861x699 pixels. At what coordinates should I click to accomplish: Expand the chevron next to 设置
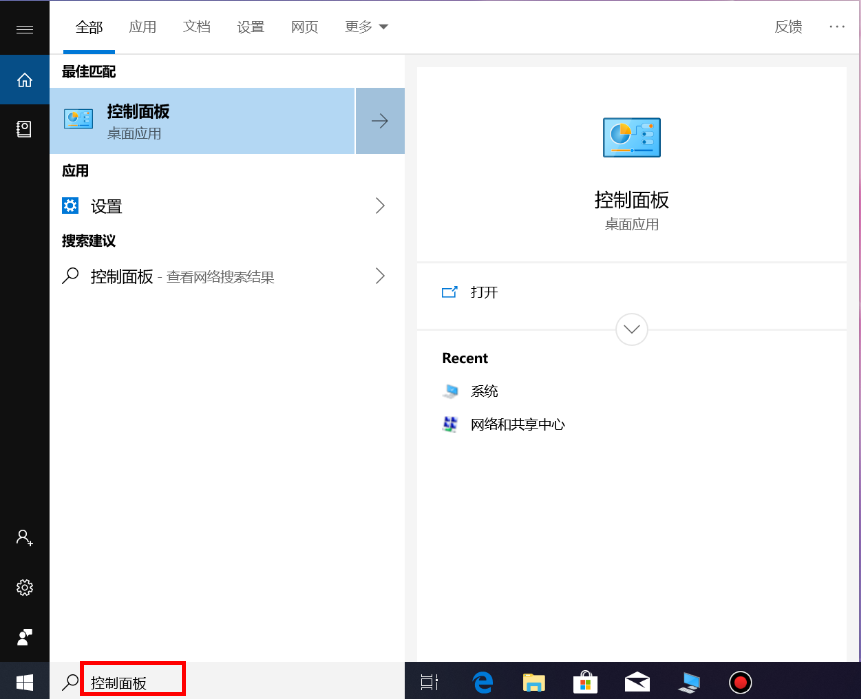pos(380,206)
